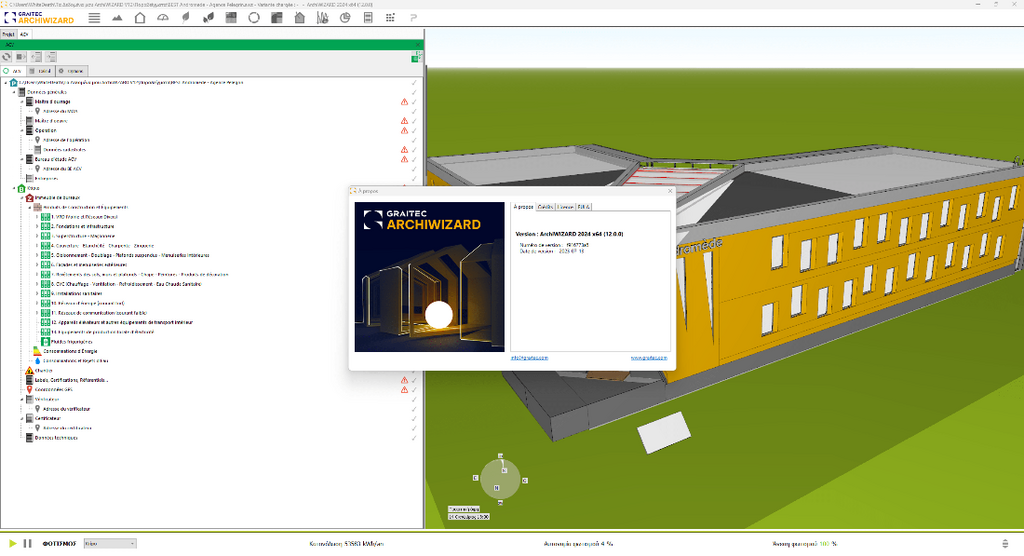The image size is (1024, 556).
Task: Close the À propos dialog
Action: pyautogui.click(x=669, y=191)
